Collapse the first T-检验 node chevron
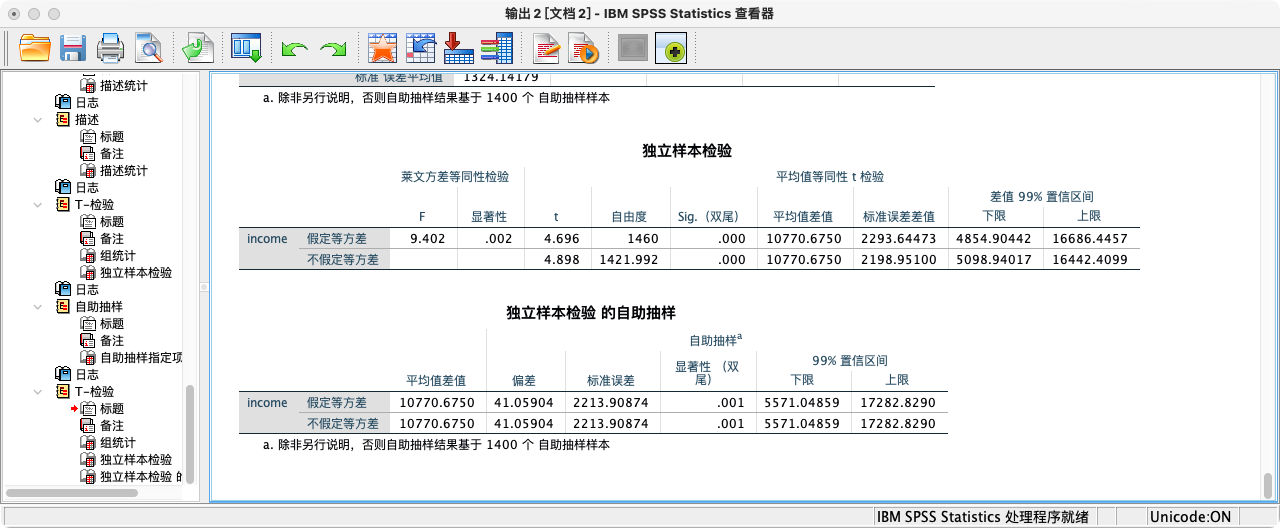The height and width of the screenshot is (528, 1280). 38,204
